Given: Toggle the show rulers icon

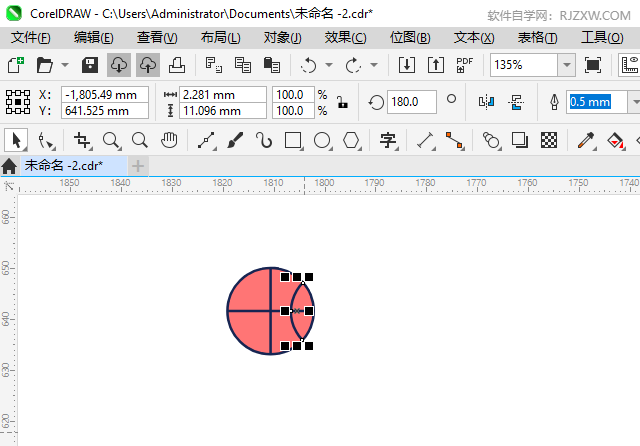Looking at the screenshot, I should pos(630,65).
